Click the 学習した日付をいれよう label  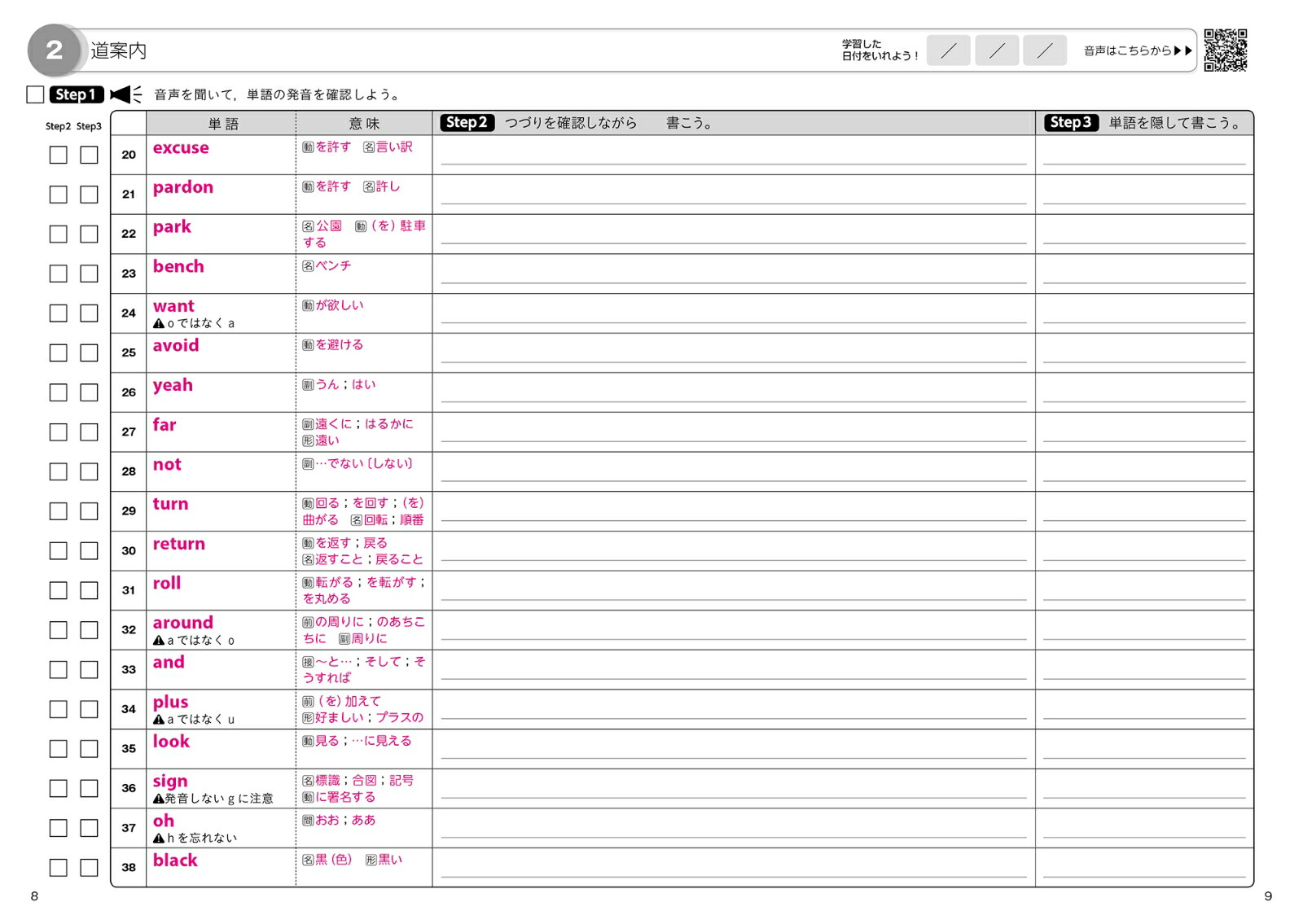[880, 50]
